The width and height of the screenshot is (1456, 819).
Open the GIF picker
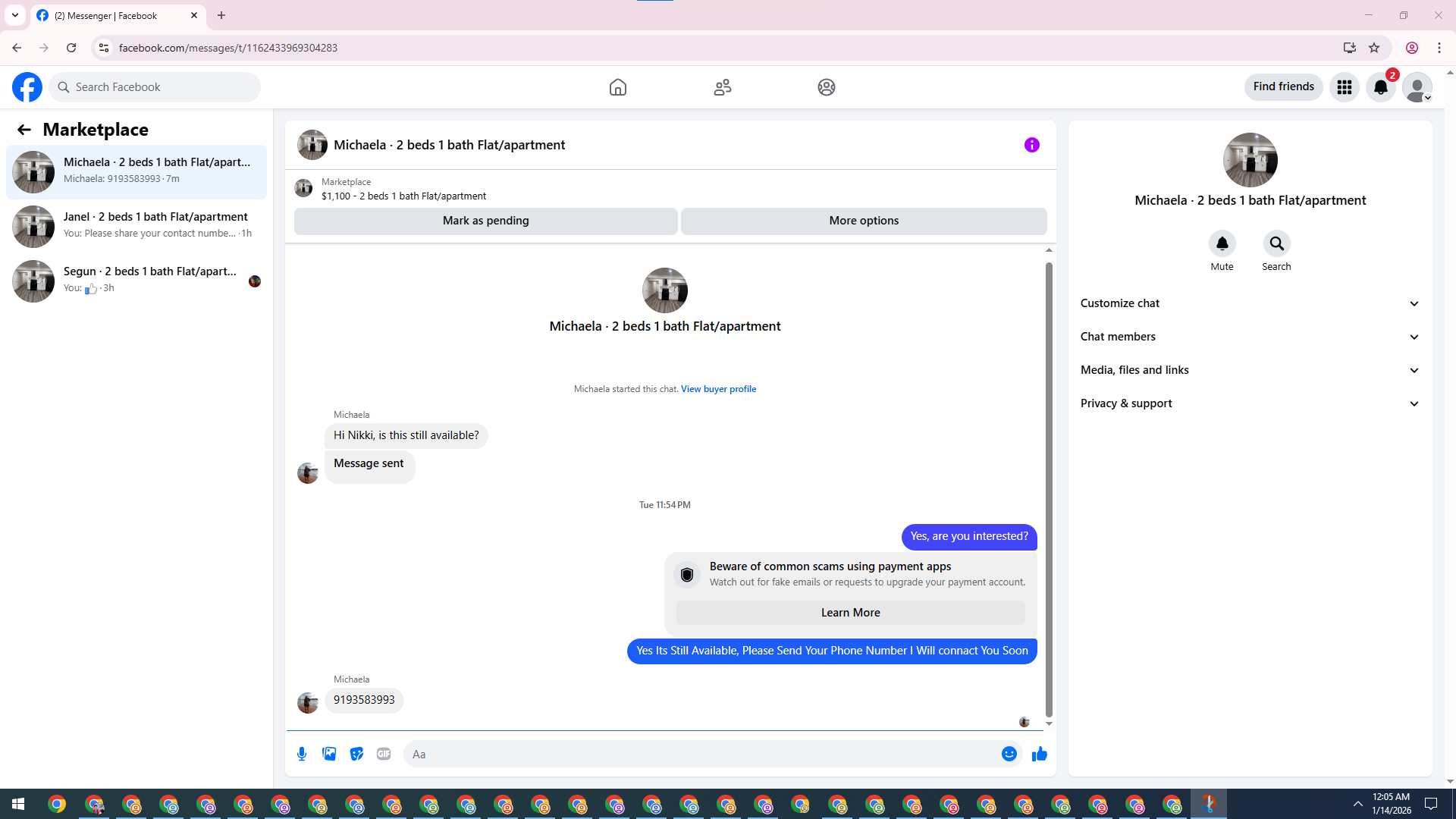[384, 754]
